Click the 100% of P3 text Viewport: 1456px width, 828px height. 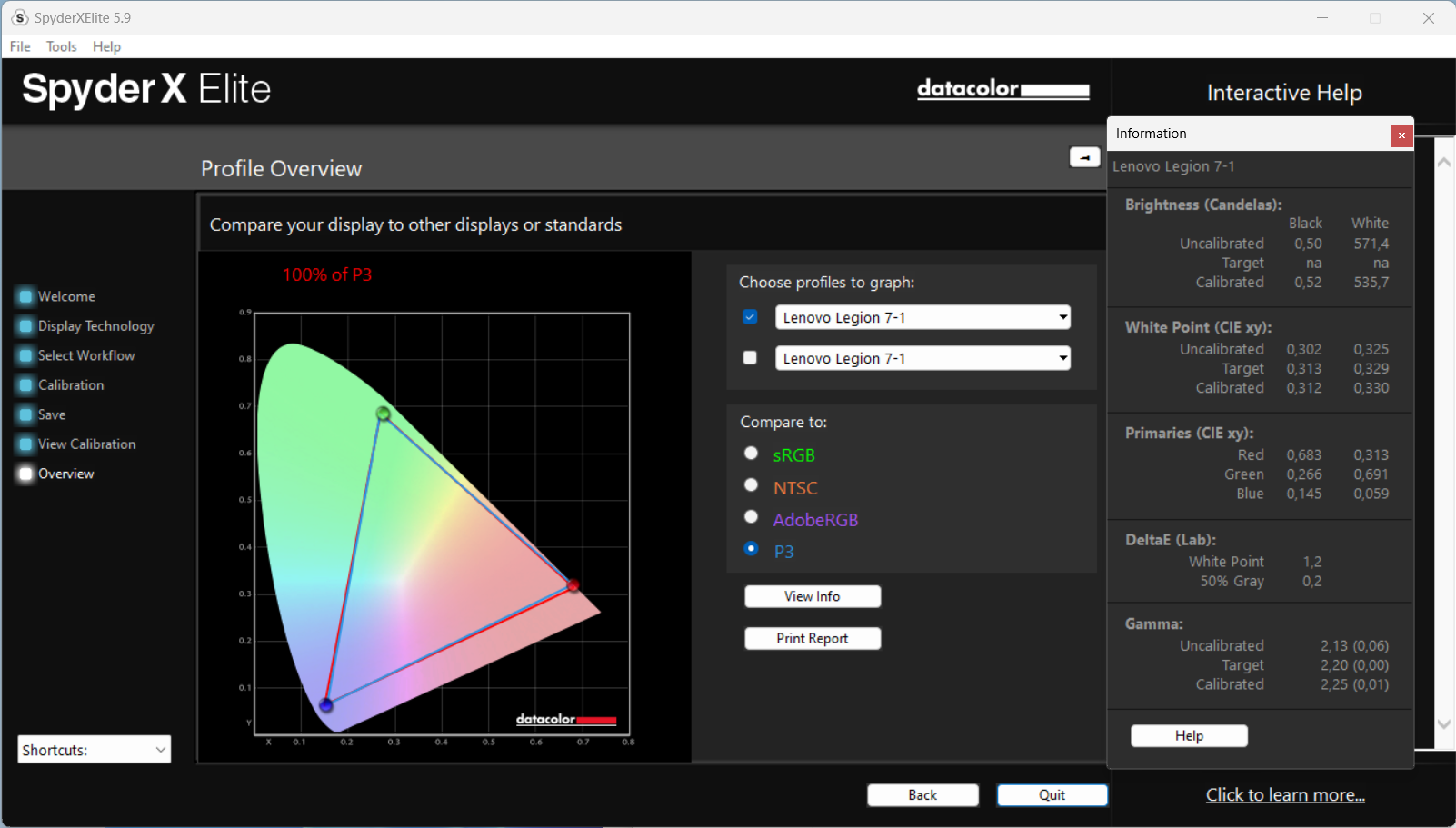click(x=327, y=274)
